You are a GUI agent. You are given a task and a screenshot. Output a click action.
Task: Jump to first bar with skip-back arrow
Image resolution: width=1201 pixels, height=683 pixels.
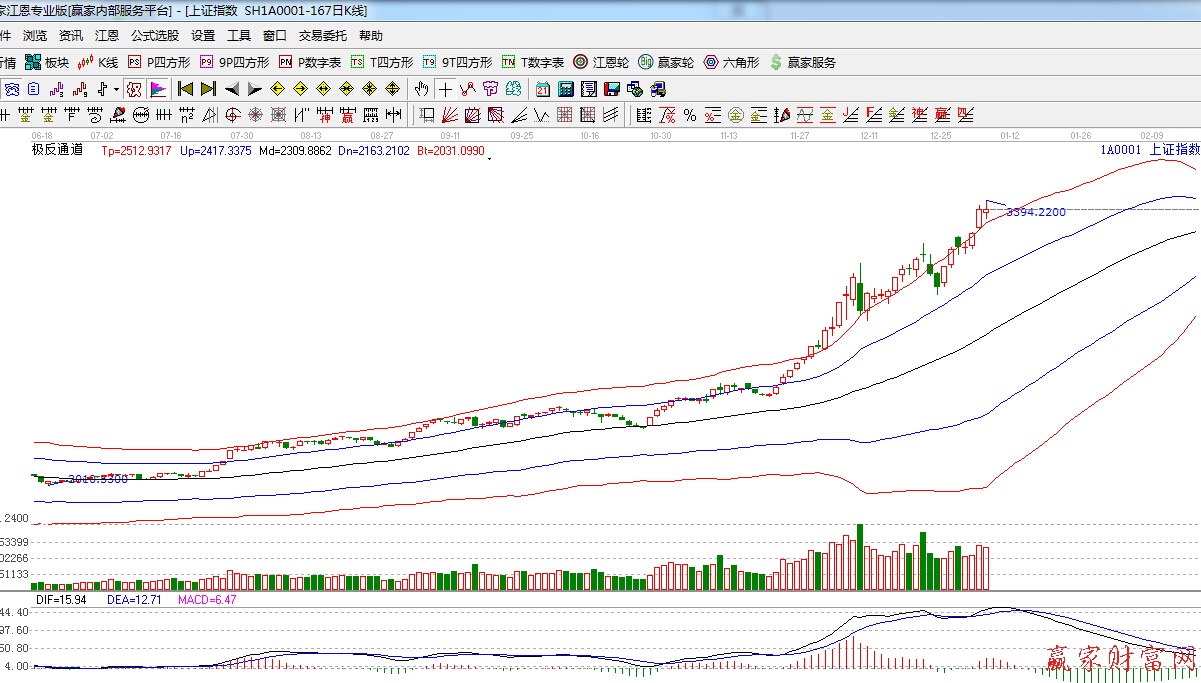coord(185,88)
